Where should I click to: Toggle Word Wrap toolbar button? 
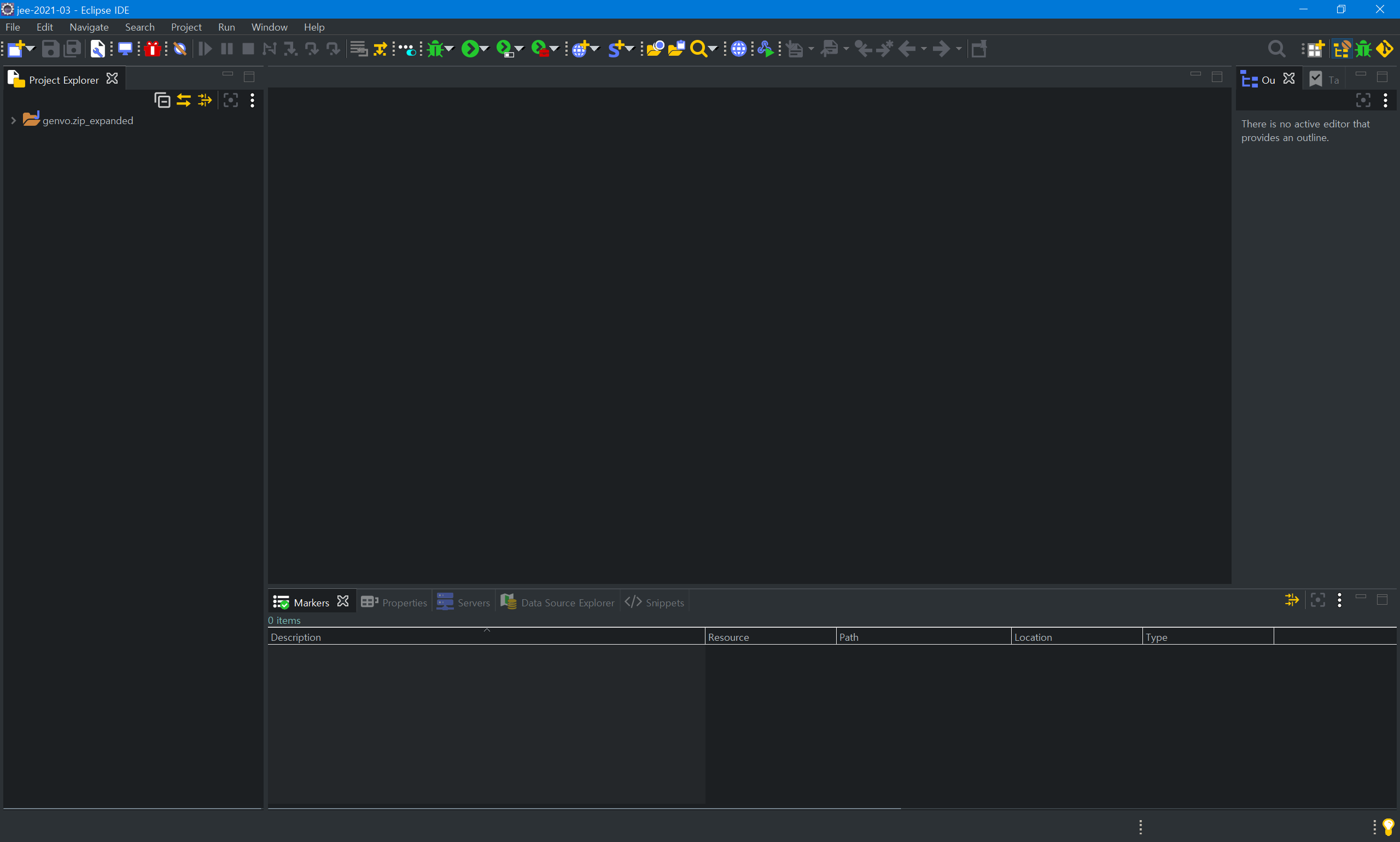pyautogui.click(x=358, y=49)
